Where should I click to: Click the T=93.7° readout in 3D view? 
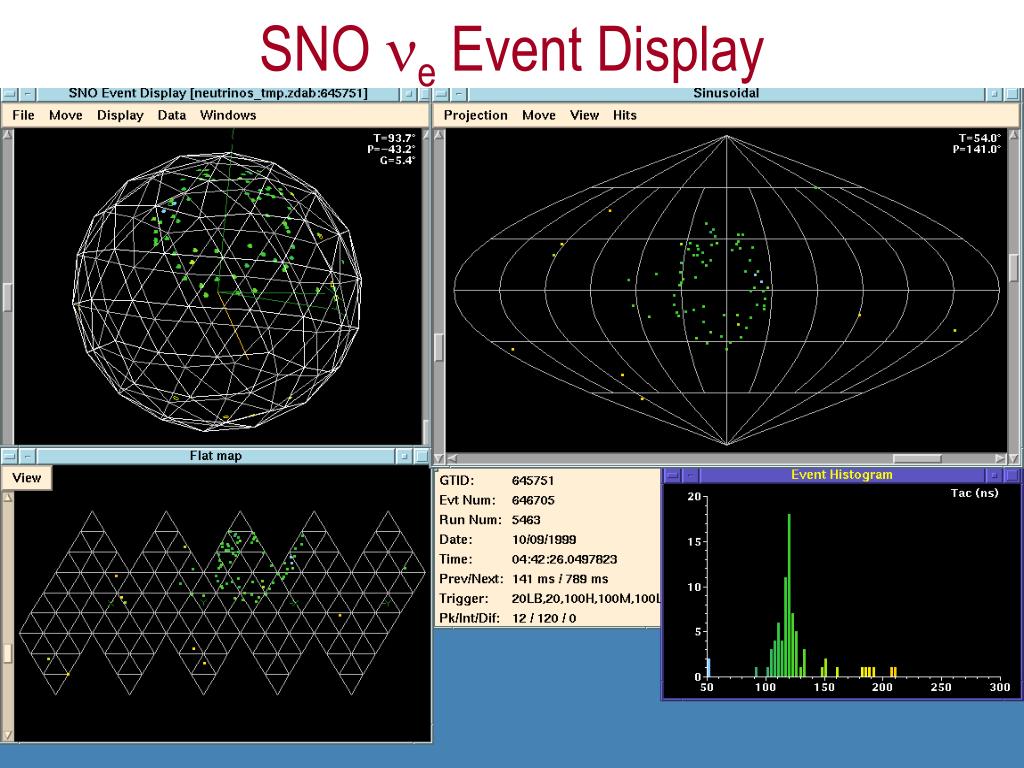(x=394, y=138)
